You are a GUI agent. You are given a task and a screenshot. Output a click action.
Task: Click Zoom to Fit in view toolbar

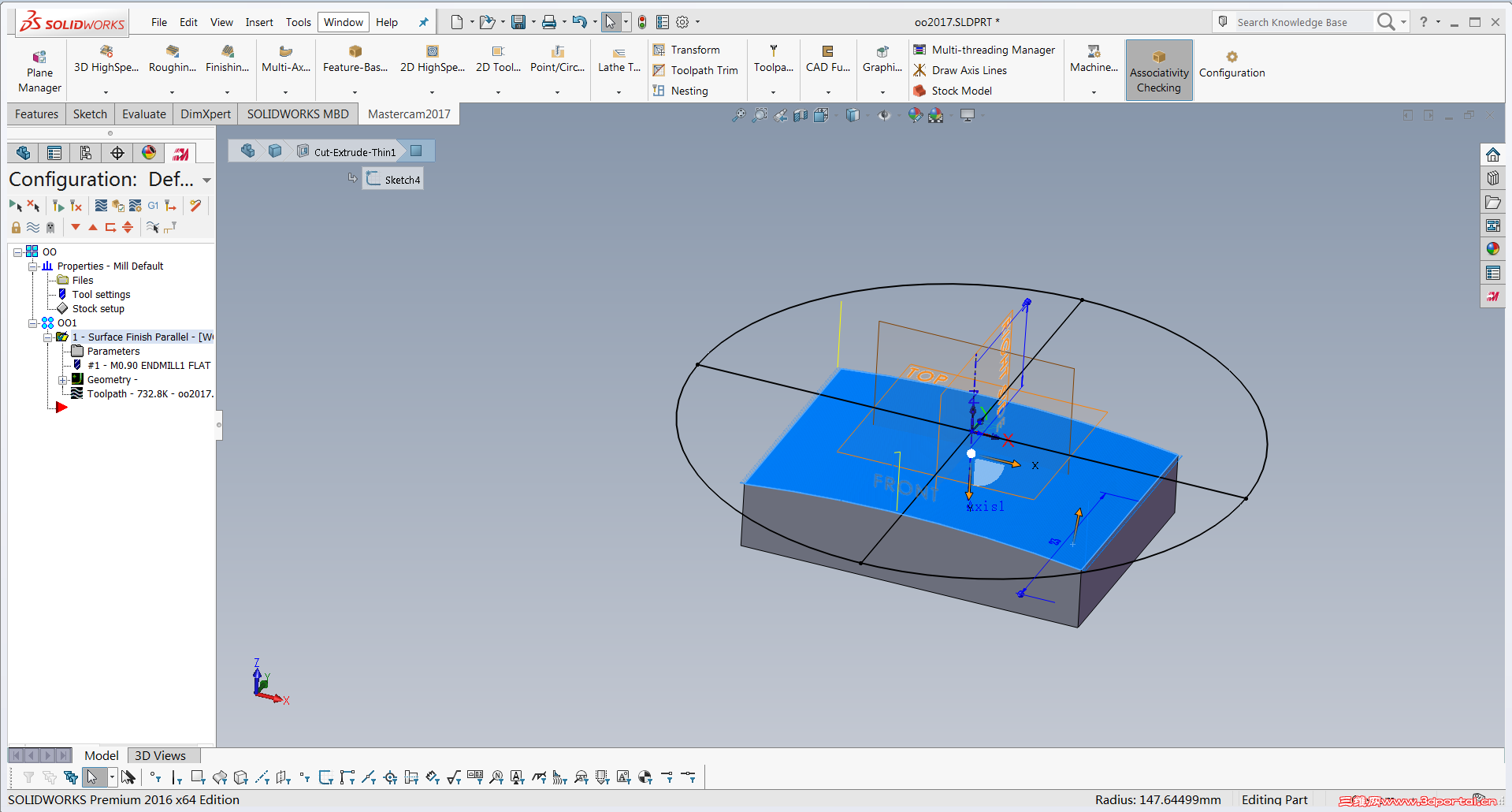(739, 116)
